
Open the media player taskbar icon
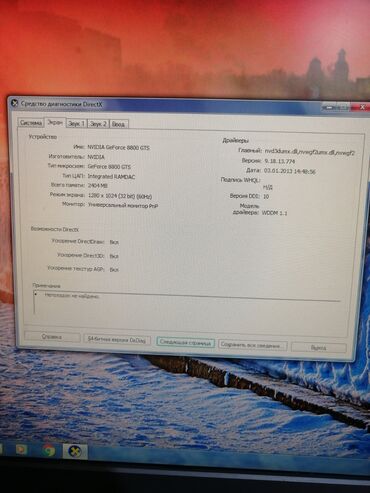click(x=21, y=450)
